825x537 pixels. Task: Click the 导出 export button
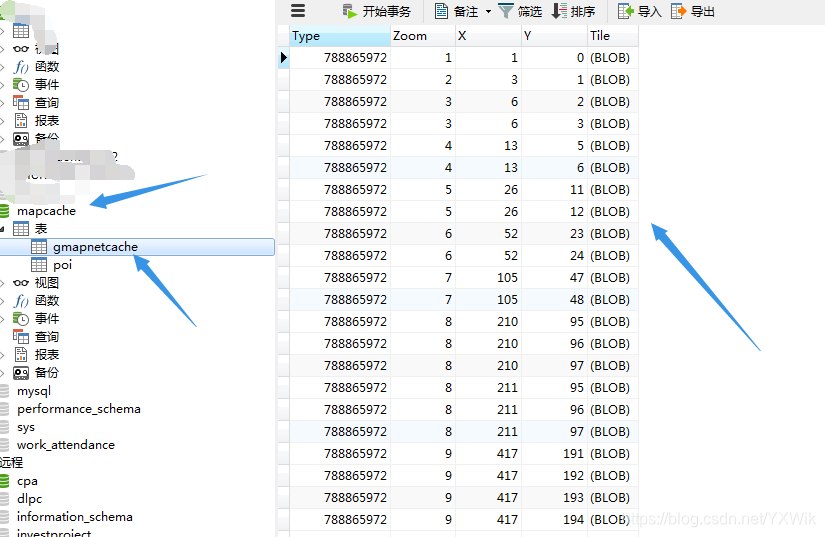[692, 11]
